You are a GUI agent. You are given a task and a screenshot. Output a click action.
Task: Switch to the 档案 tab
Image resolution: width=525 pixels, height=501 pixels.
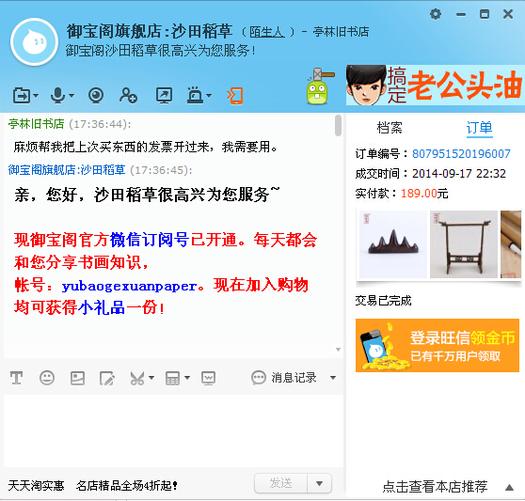point(389,128)
